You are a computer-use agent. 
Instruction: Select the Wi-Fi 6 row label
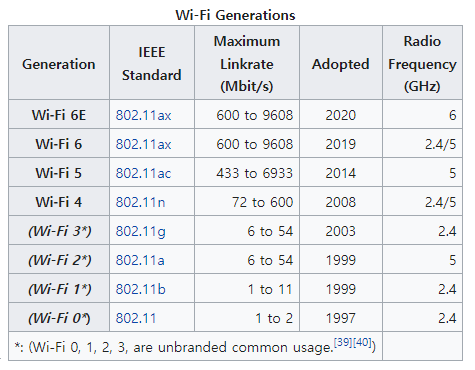pyautogui.click(x=59, y=144)
